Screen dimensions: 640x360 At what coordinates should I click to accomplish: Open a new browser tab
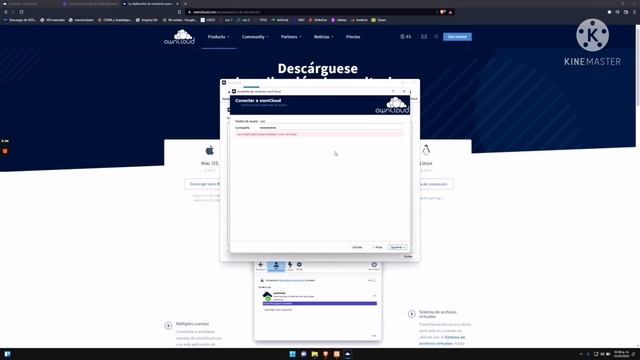click(x=185, y=4)
